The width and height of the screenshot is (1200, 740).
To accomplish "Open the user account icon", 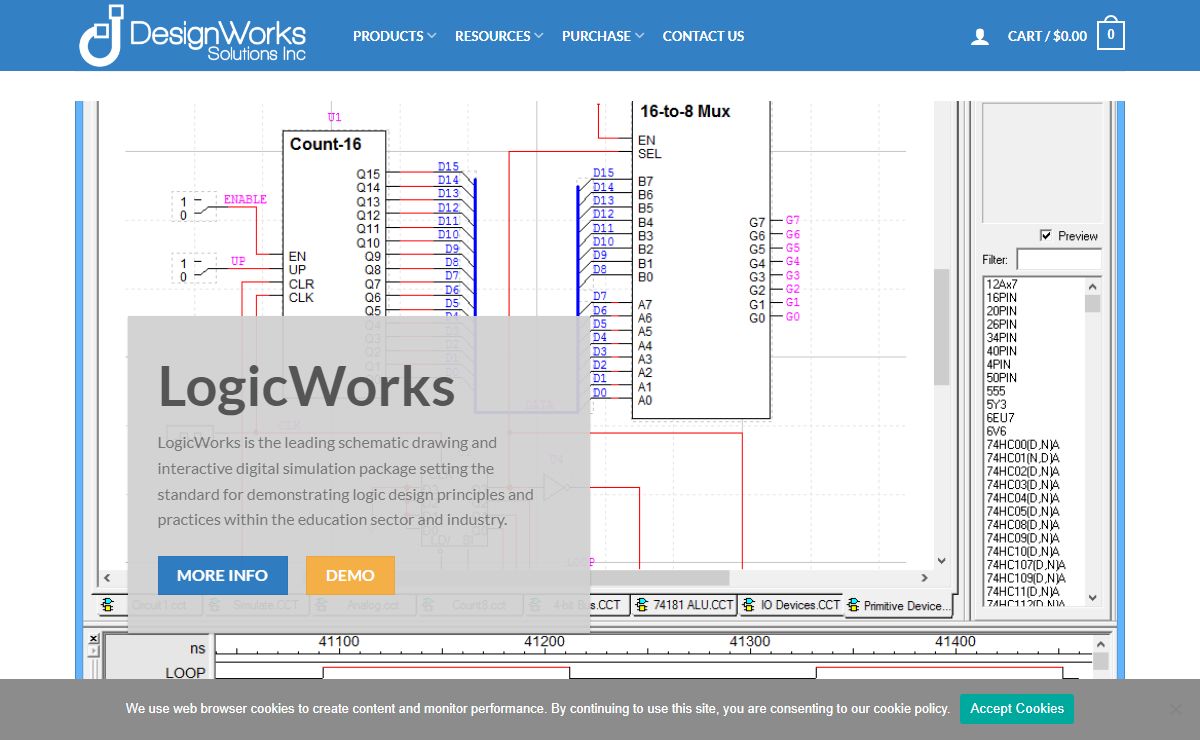I will [980, 36].
